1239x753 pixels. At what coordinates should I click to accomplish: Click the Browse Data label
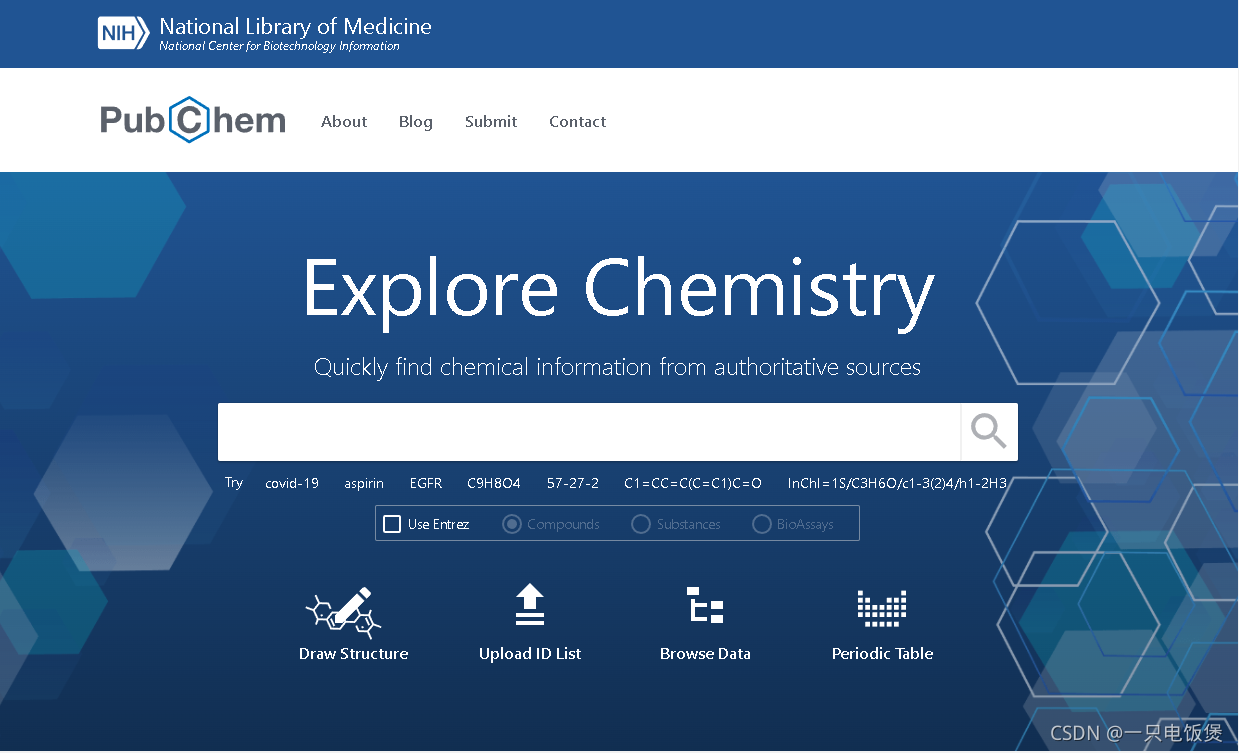[705, 653]
